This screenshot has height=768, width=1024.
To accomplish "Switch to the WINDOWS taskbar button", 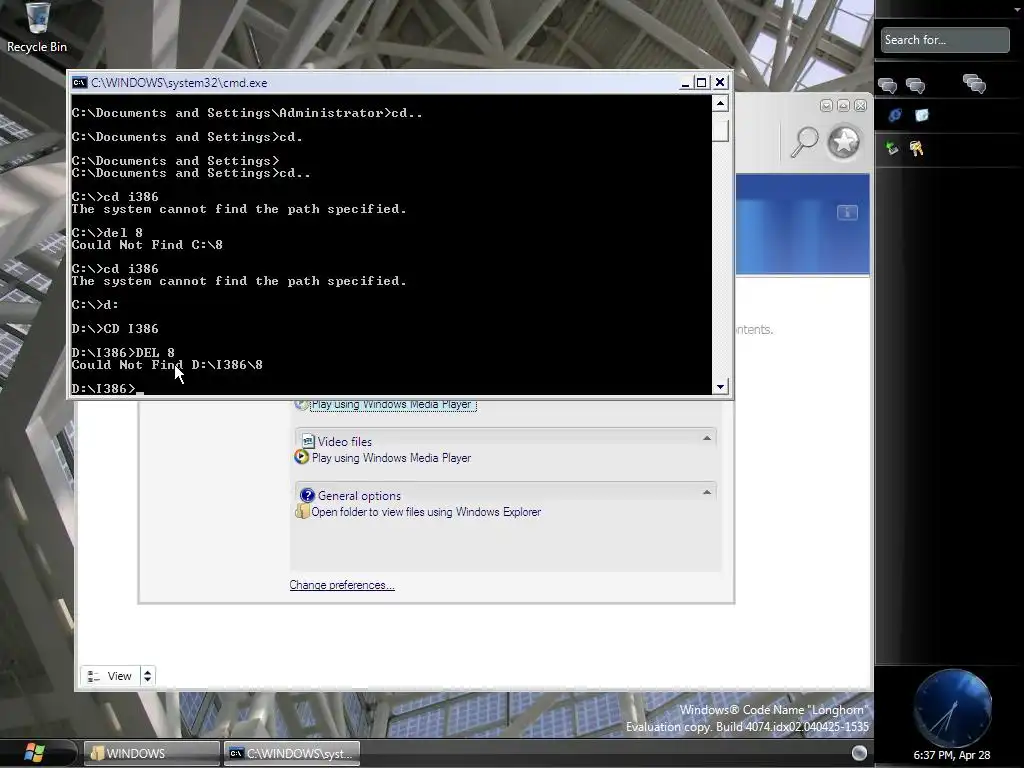I will 152,753.
